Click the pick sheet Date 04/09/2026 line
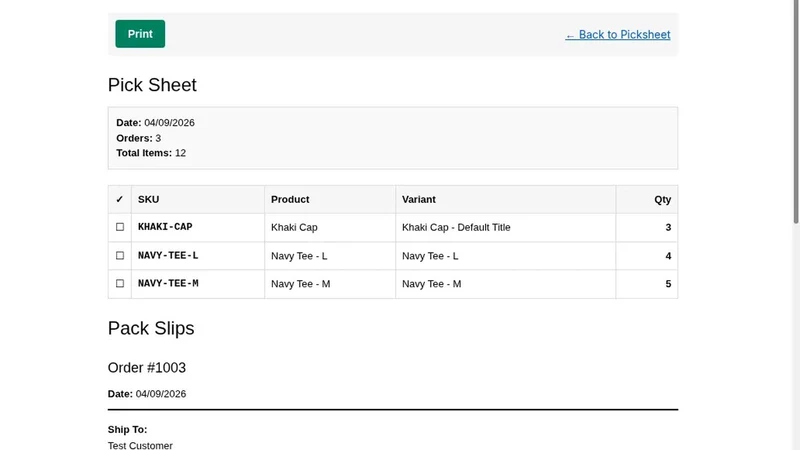The image size is (800, 450). pos(155,123)
